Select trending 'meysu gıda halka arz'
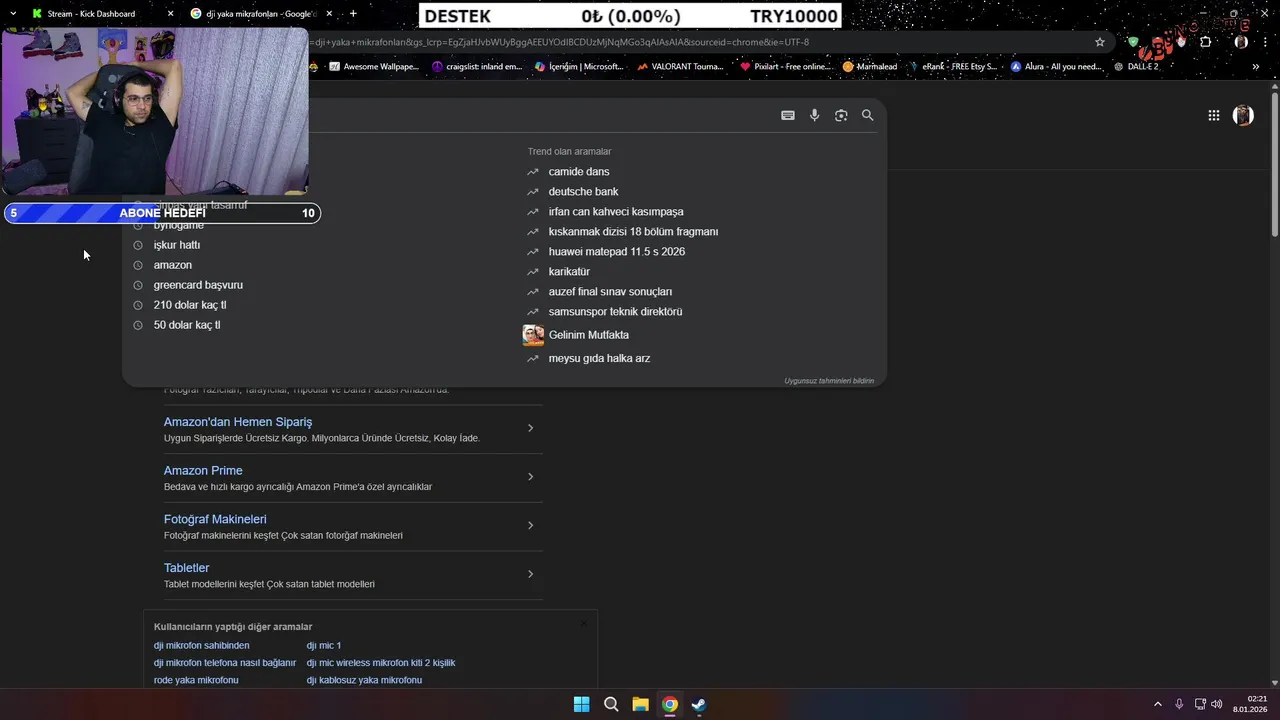 click(599, 358)
